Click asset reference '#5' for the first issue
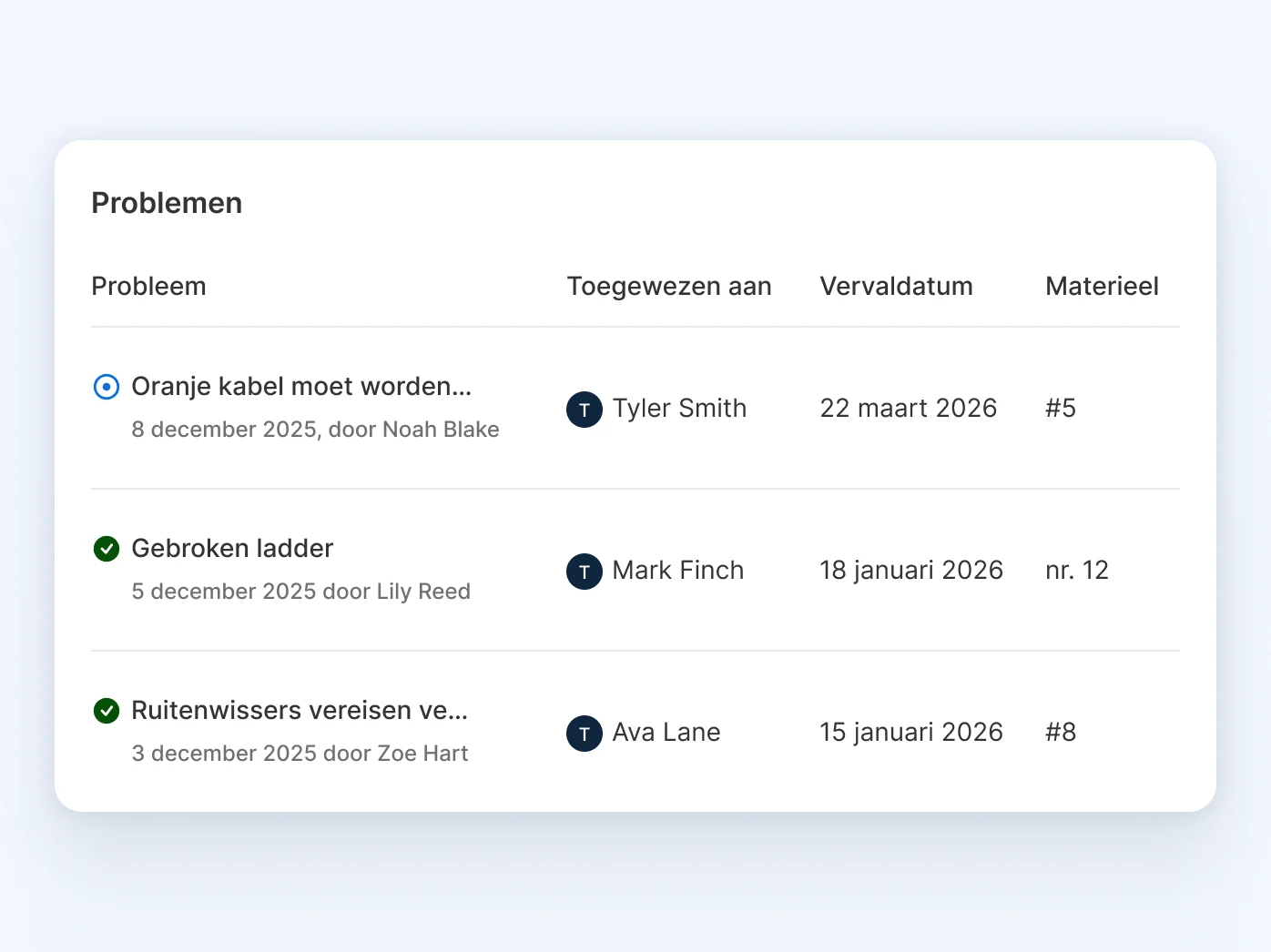The width and height of the screenshot is (1271, 952). pos(1060,408)
